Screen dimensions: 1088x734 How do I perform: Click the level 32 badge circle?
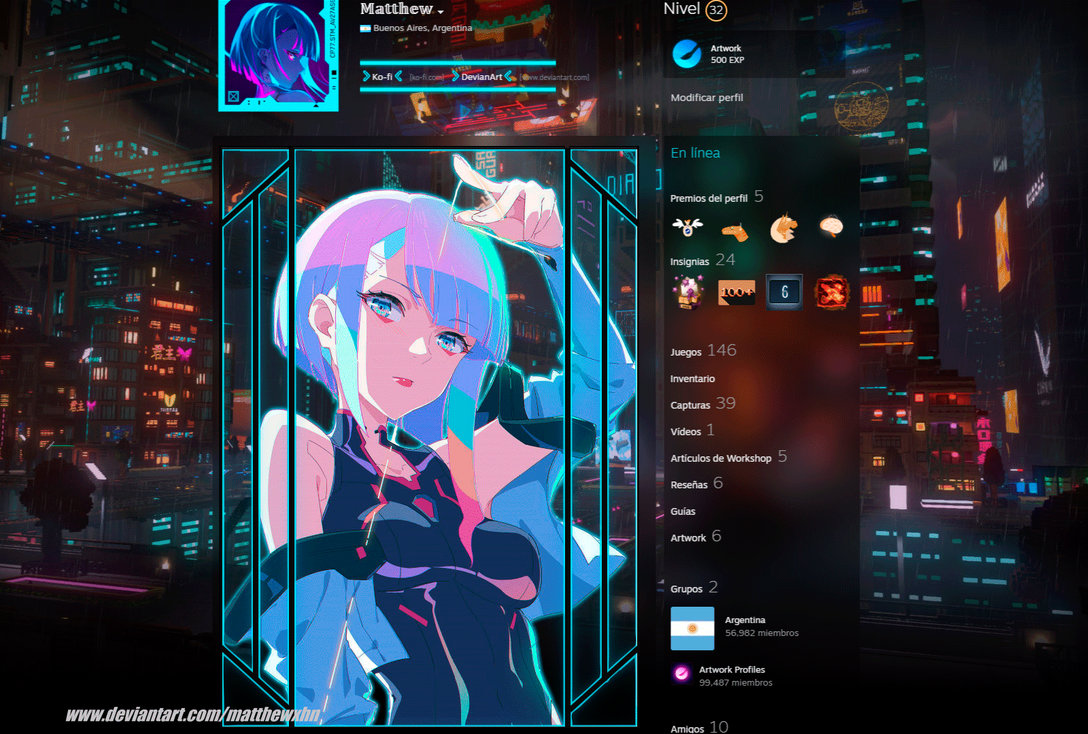pyautogui.click(x=716, y=10)
